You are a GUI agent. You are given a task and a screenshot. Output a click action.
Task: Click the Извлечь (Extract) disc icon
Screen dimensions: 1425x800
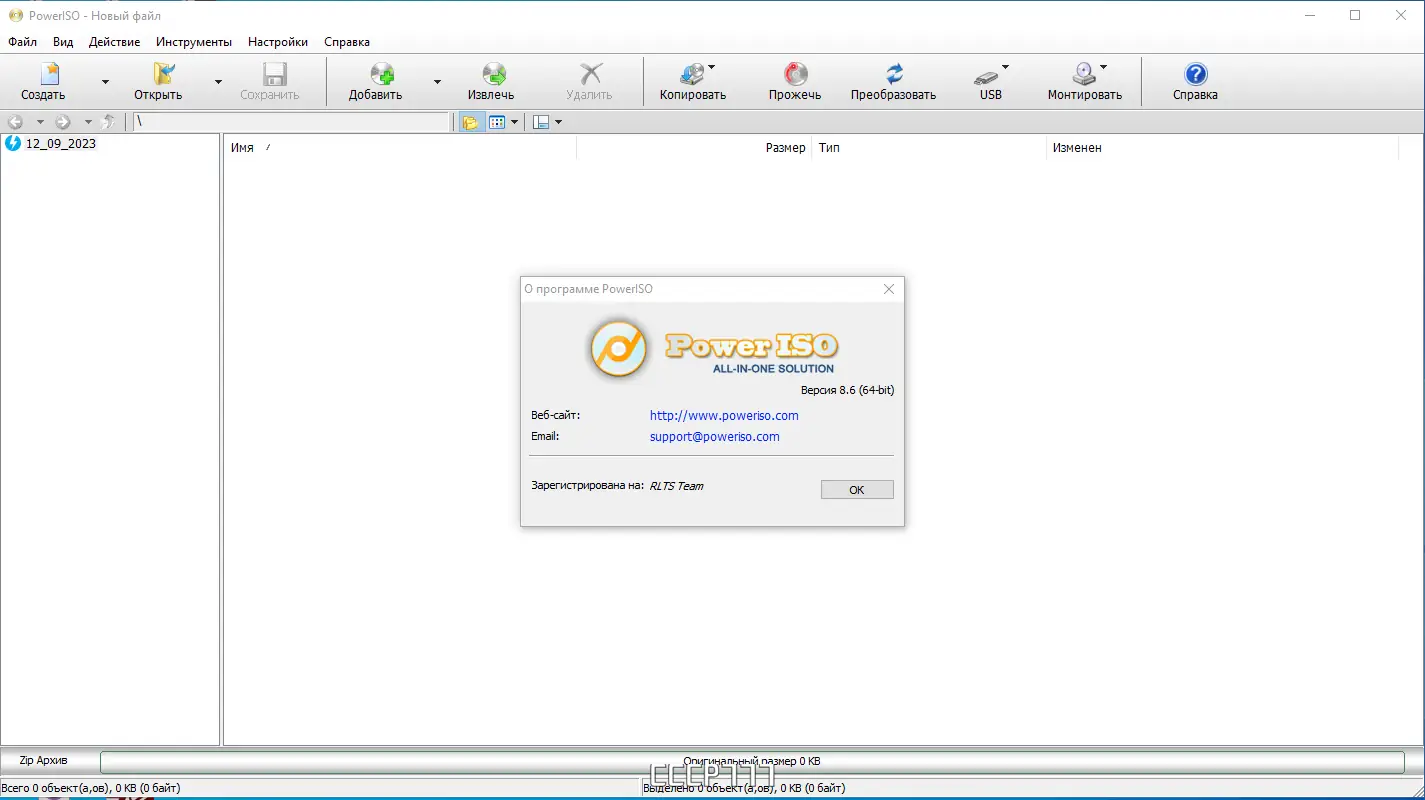tap(494, 74)
